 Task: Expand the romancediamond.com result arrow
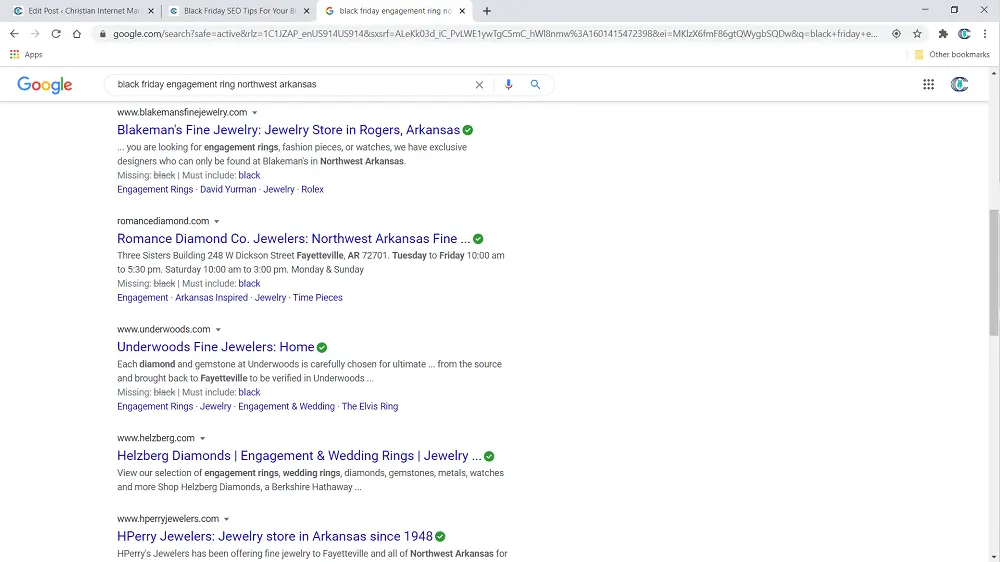(x=216, y=221)
